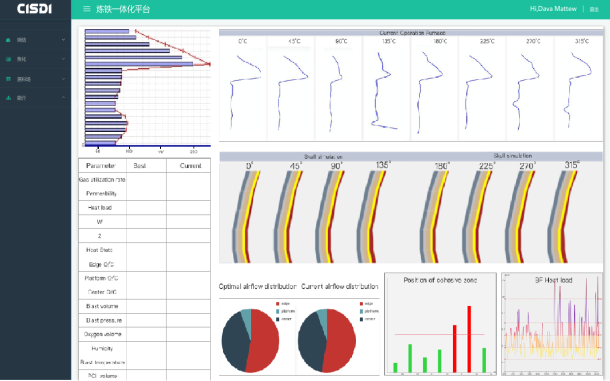
Task: Collapse the sidebar item with org-chart icon
Action: (x=63, y=98)
